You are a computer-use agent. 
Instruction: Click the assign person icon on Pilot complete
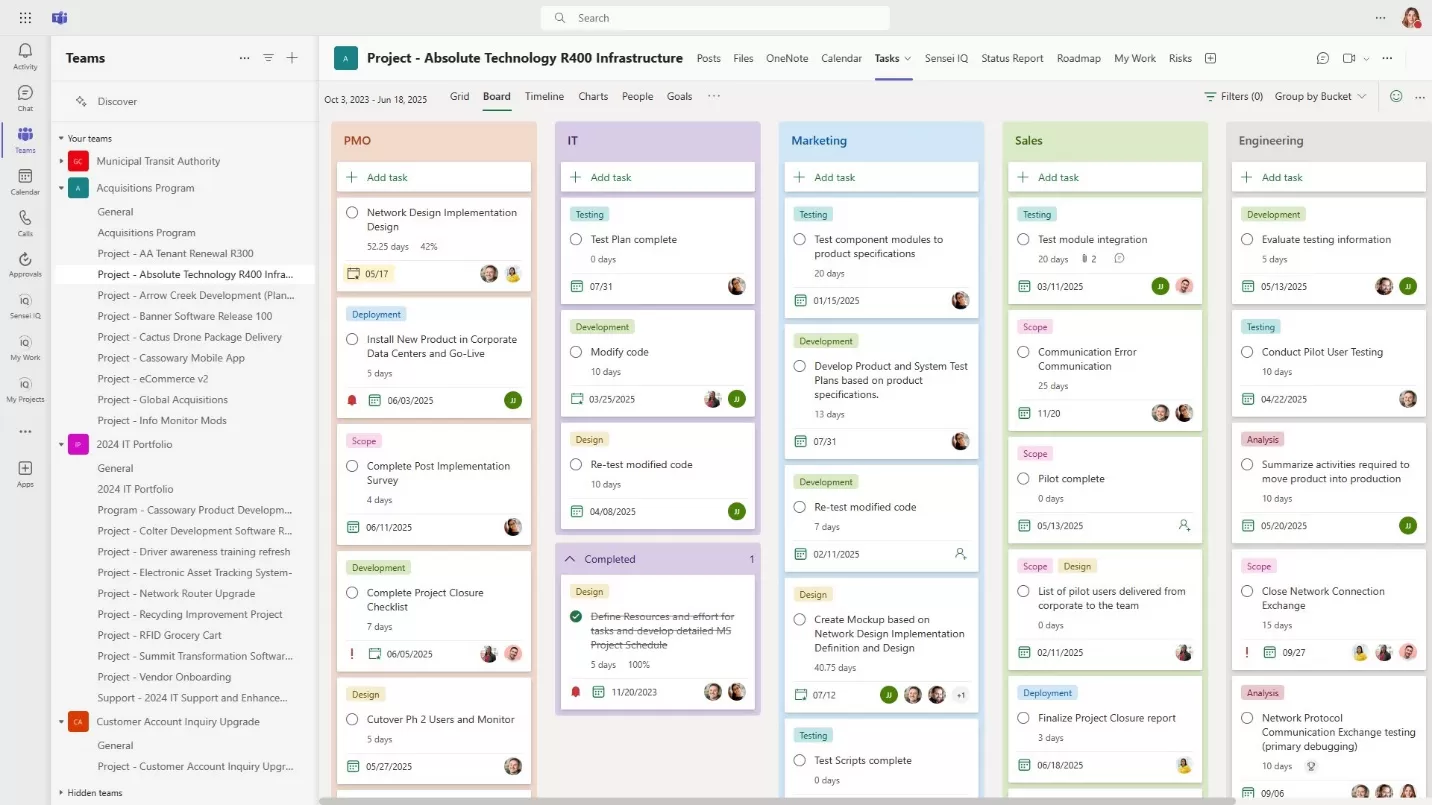pos(1184,525)
